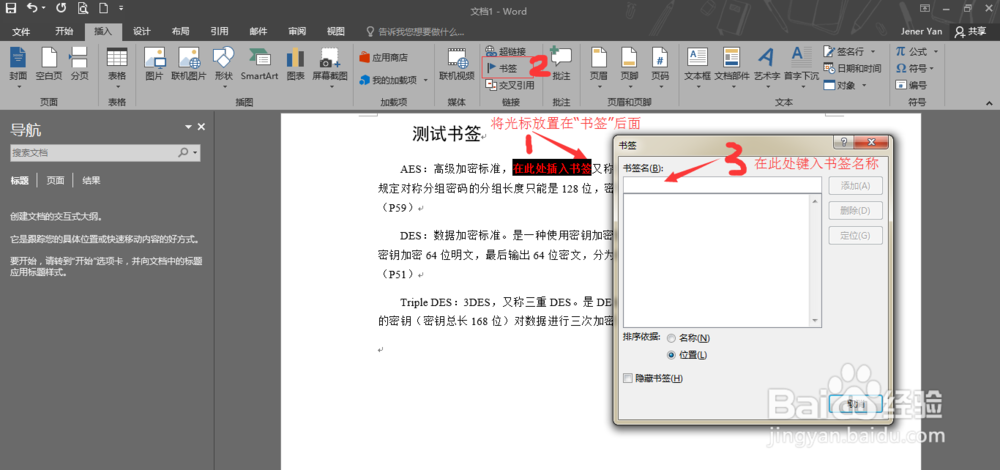Insert numbering (编号) symbol
This screenshot has width=1000, height=470.
(911, 85)
